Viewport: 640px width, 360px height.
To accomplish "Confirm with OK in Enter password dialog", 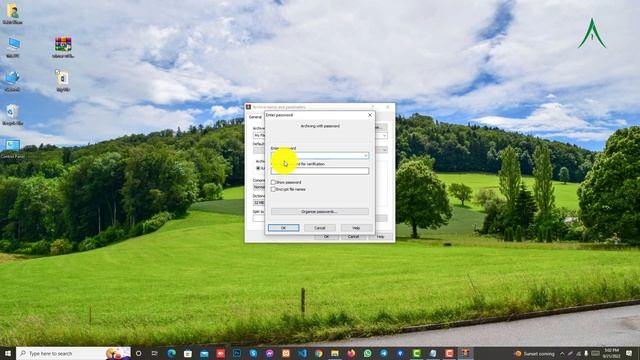I will pyautogui.click(x=284, y=228).
